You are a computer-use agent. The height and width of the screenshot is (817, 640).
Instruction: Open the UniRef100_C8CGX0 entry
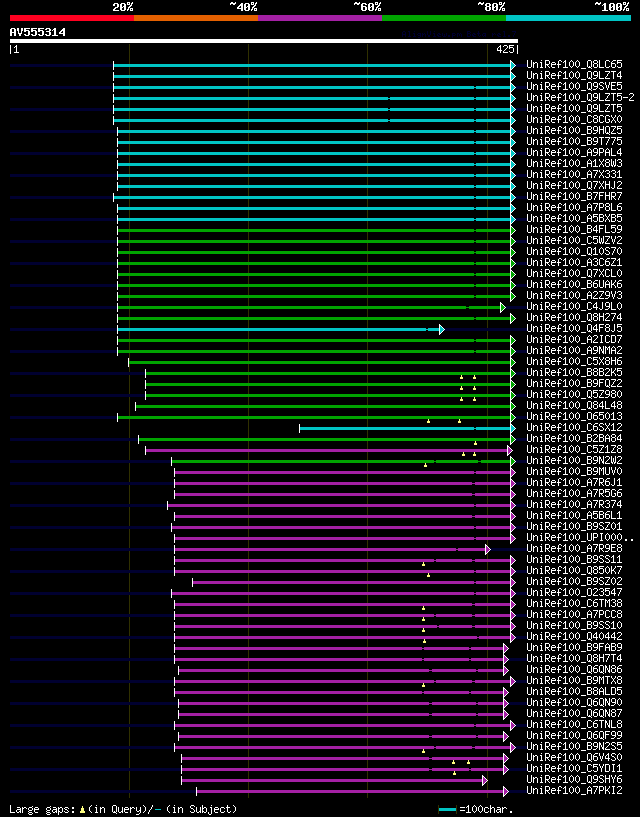coord(574,119)
